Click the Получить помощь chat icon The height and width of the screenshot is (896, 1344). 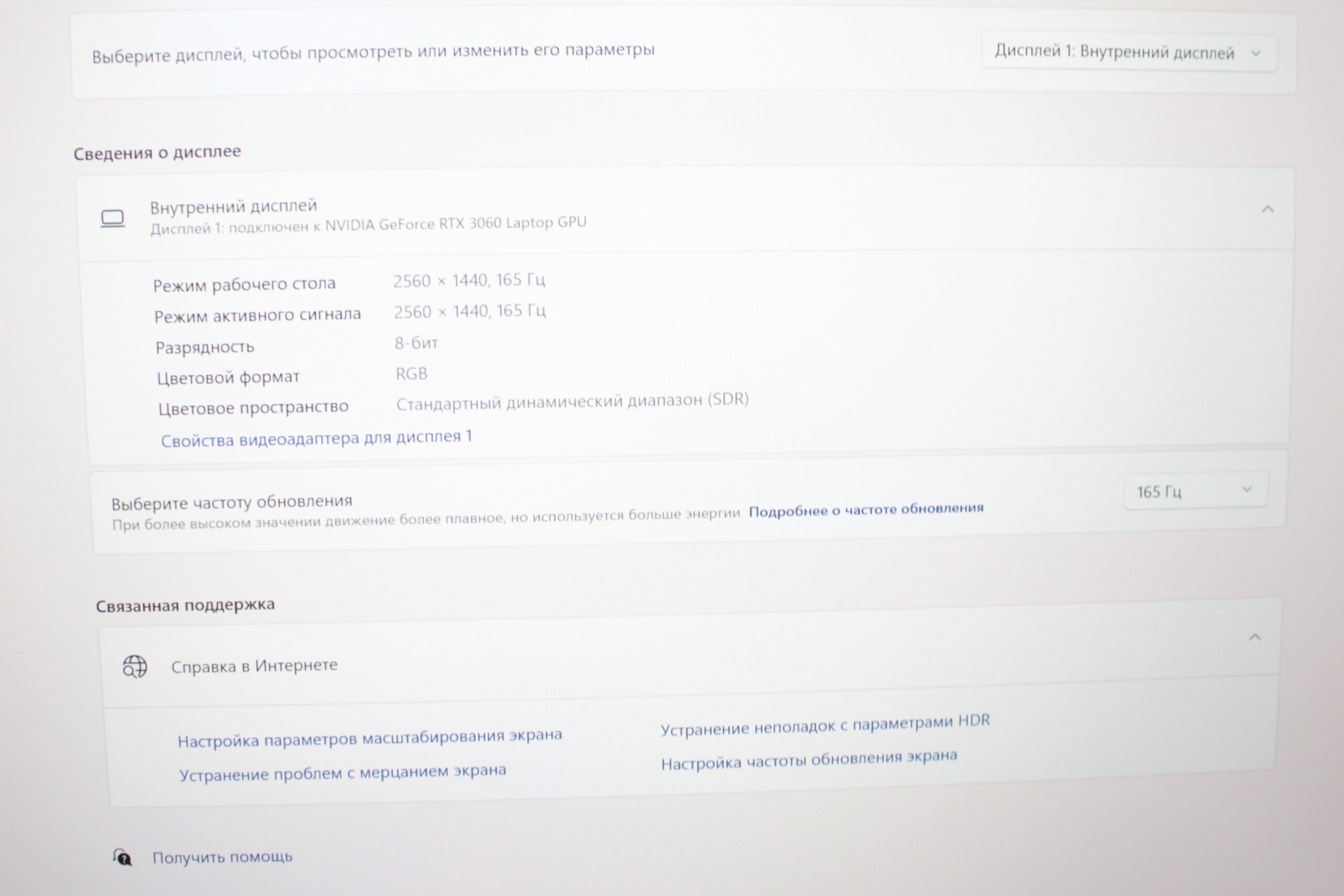click(122, 858)
